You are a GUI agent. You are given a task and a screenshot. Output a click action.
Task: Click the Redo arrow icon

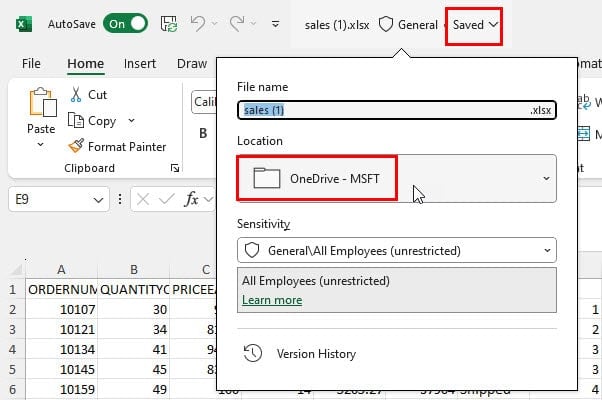236,24
